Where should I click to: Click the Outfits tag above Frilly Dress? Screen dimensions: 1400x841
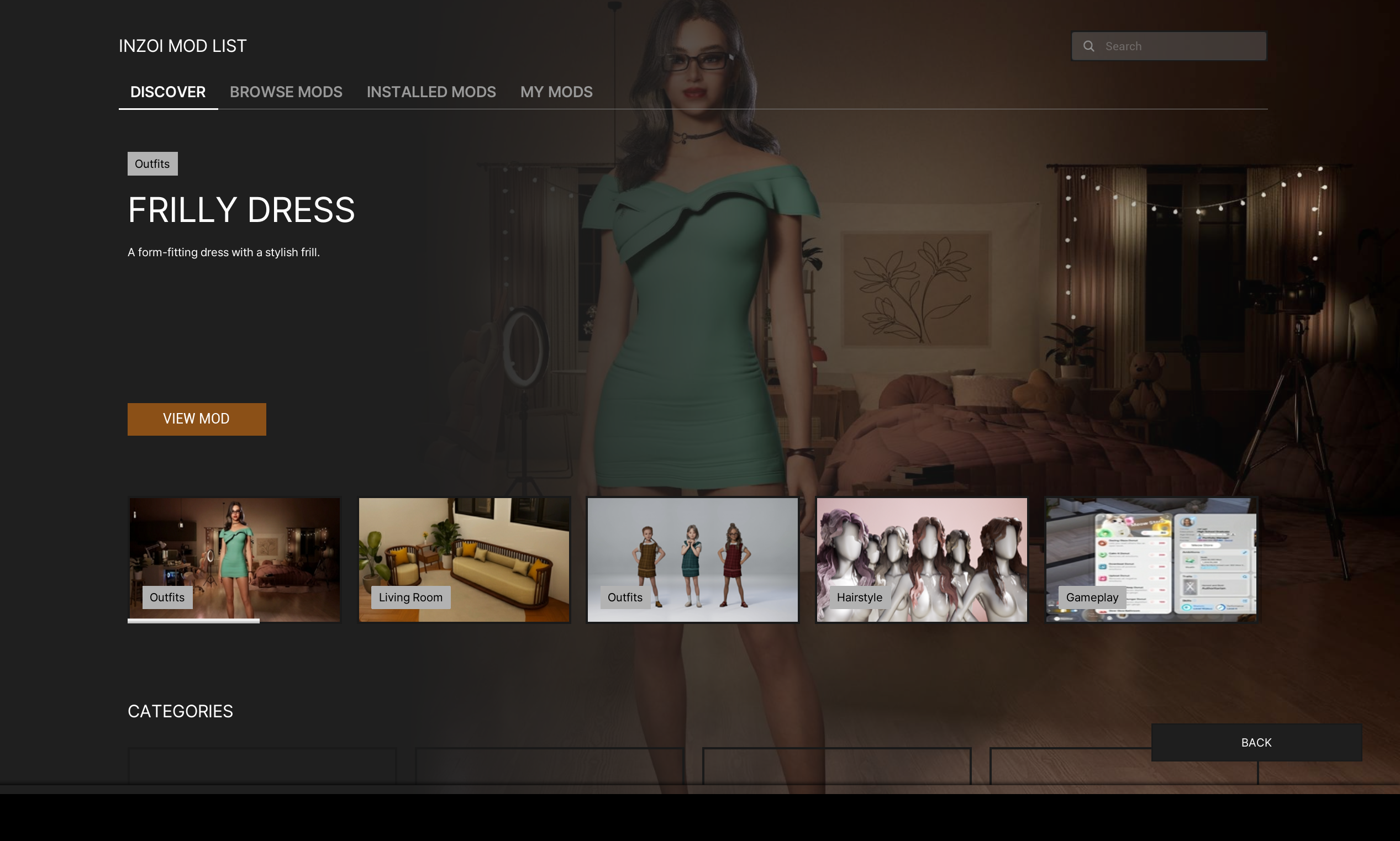152,164
